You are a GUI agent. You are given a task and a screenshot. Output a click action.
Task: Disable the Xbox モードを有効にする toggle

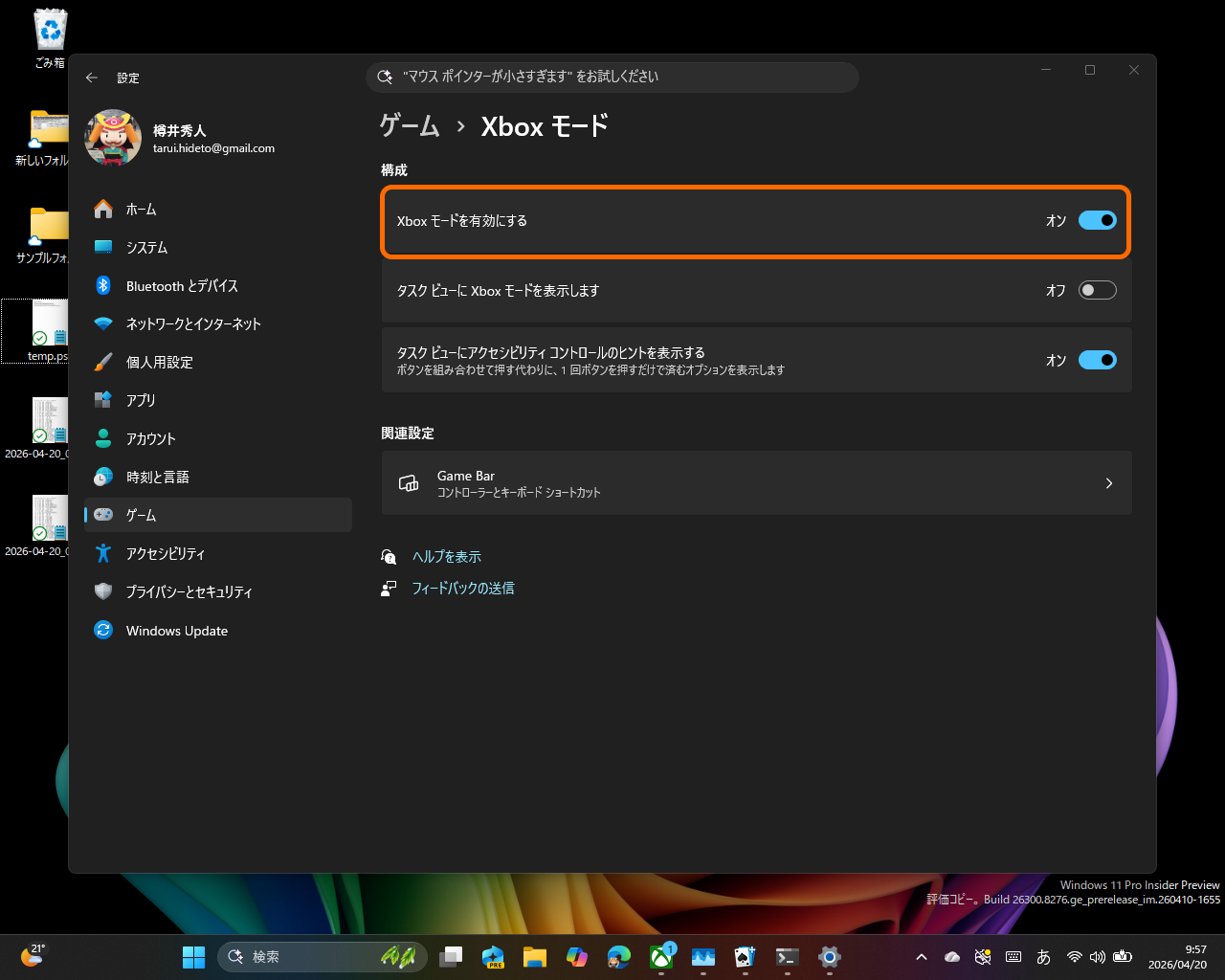[1097, 220]
